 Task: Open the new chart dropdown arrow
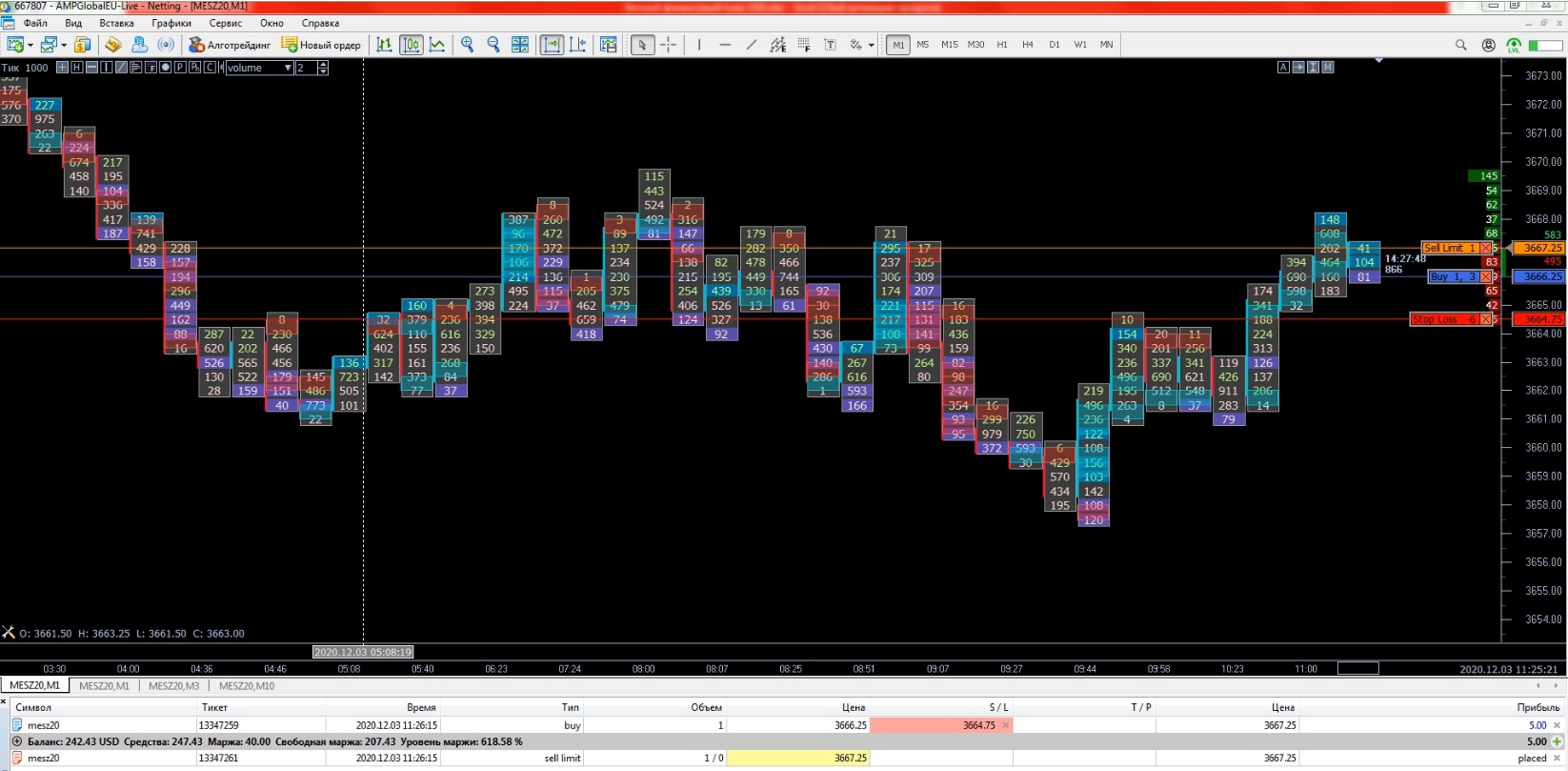click(x=30, y=45)
